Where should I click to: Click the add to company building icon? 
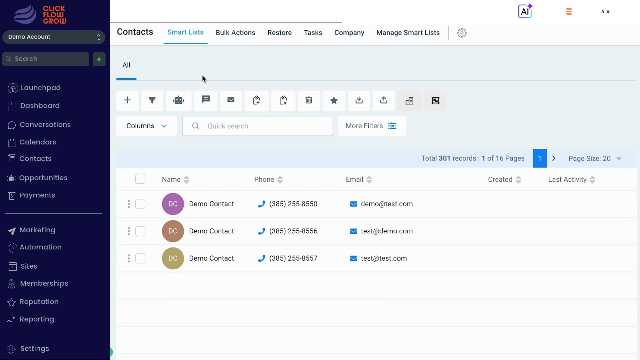409,100
